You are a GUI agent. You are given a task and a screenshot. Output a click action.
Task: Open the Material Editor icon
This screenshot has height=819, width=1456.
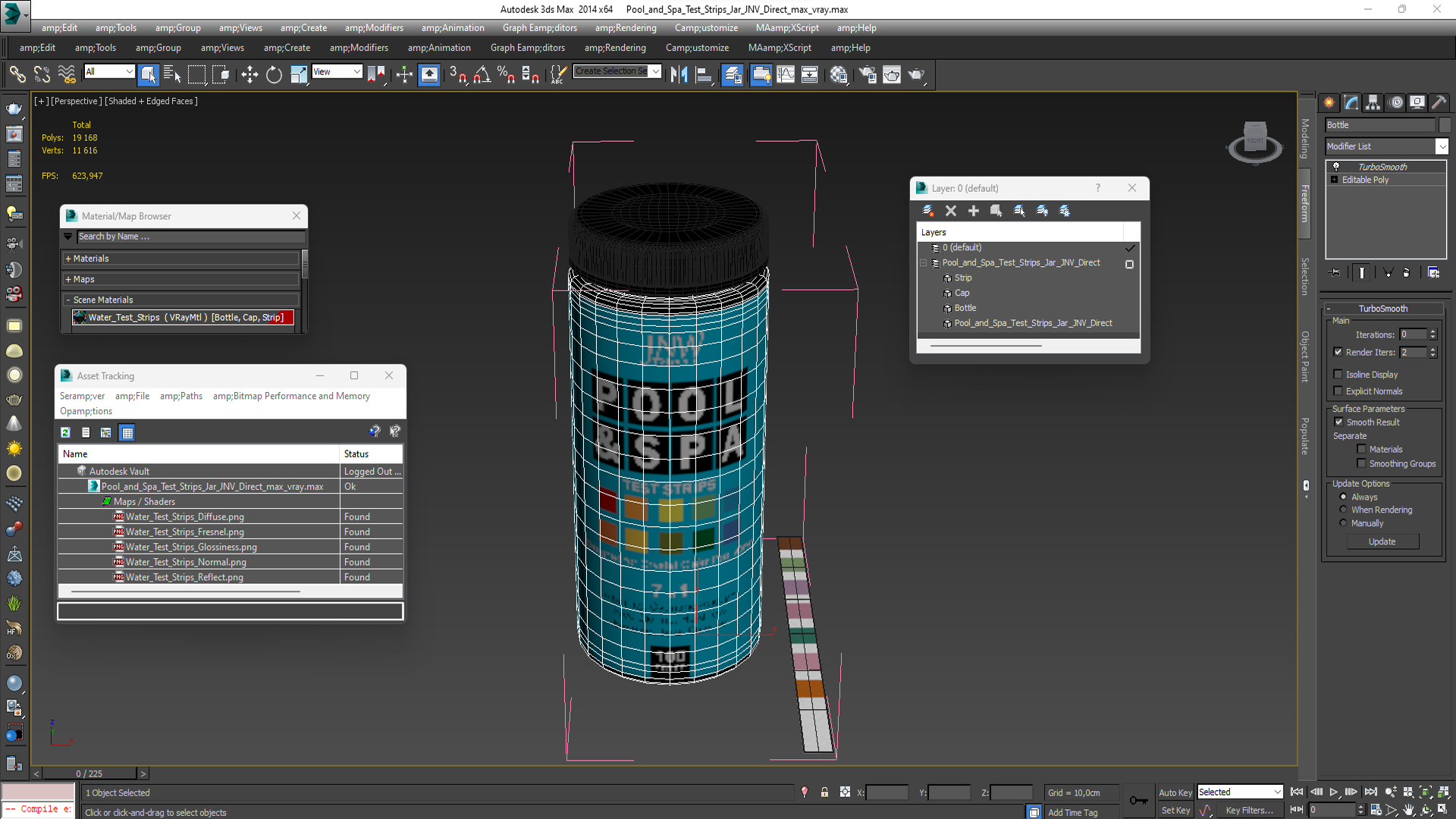click(839, 74)
